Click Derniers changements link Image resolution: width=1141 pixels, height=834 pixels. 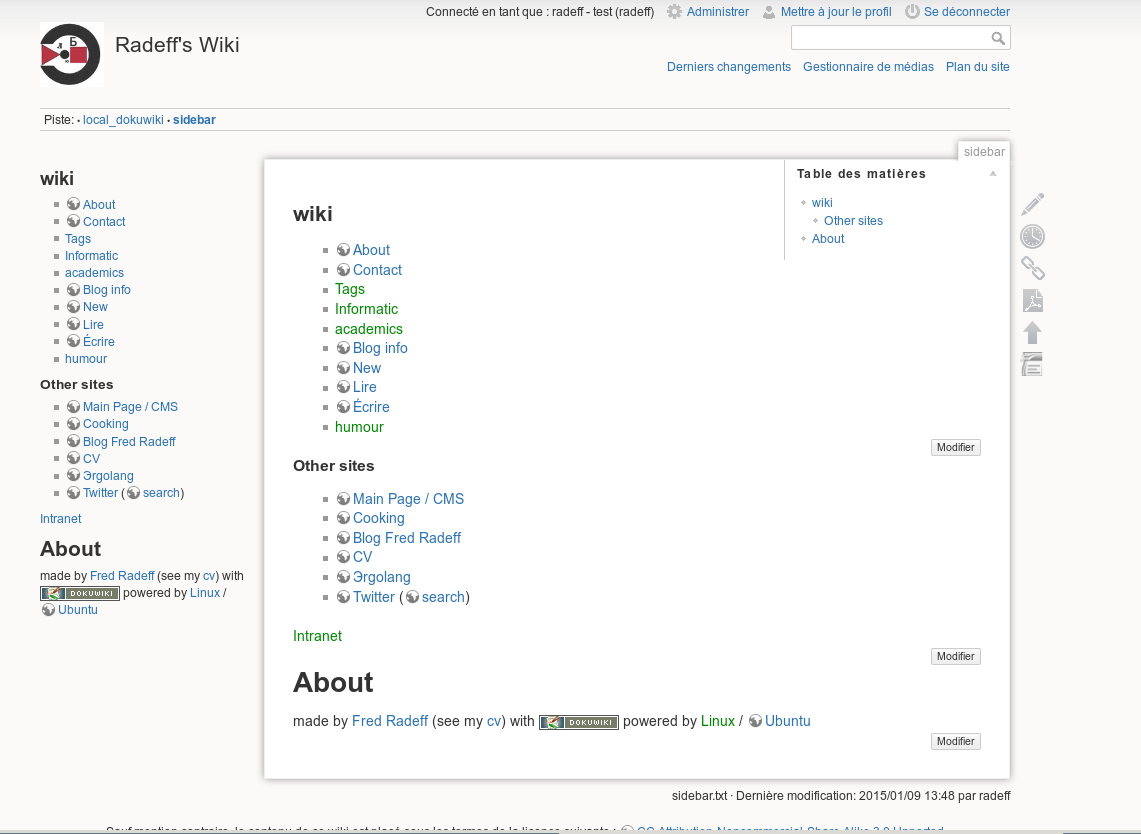[x=728, y=67]
